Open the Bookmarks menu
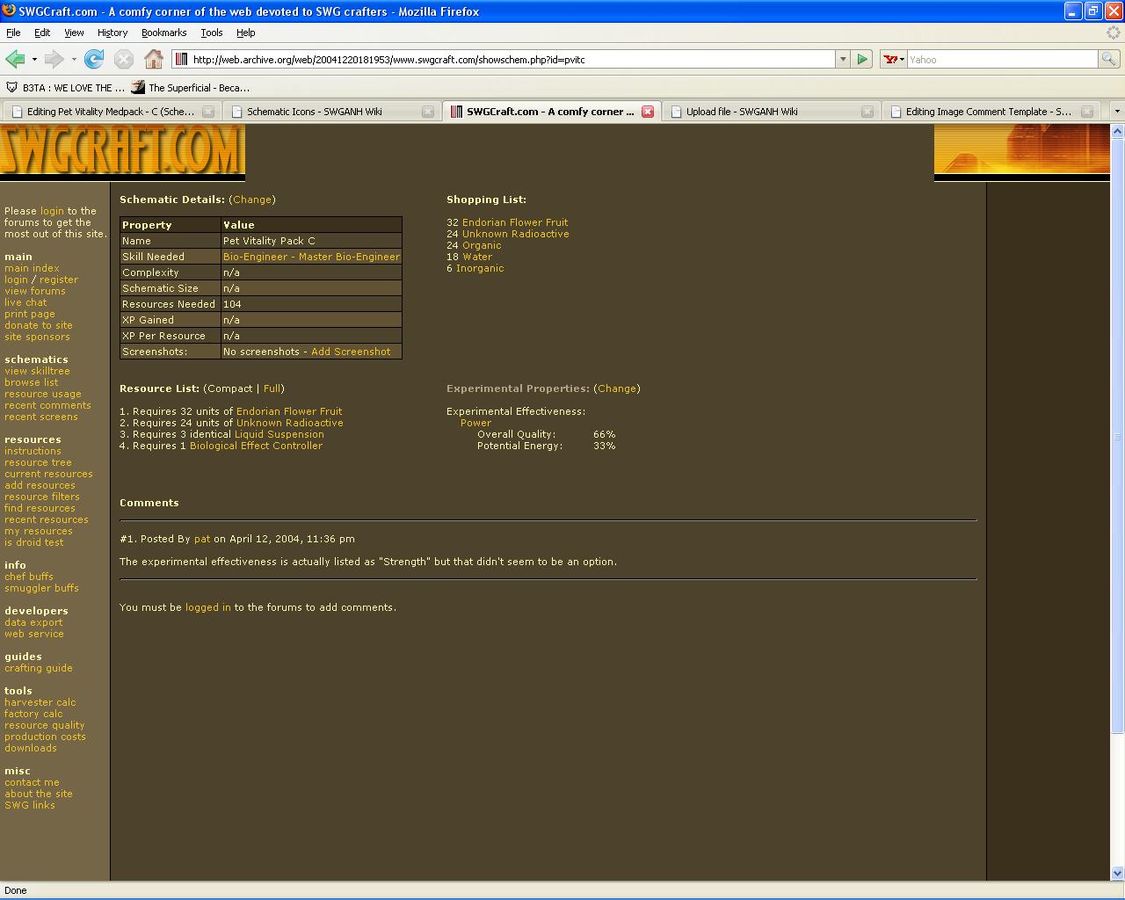The image size is (1125, 900). click(x=164, y=33)
